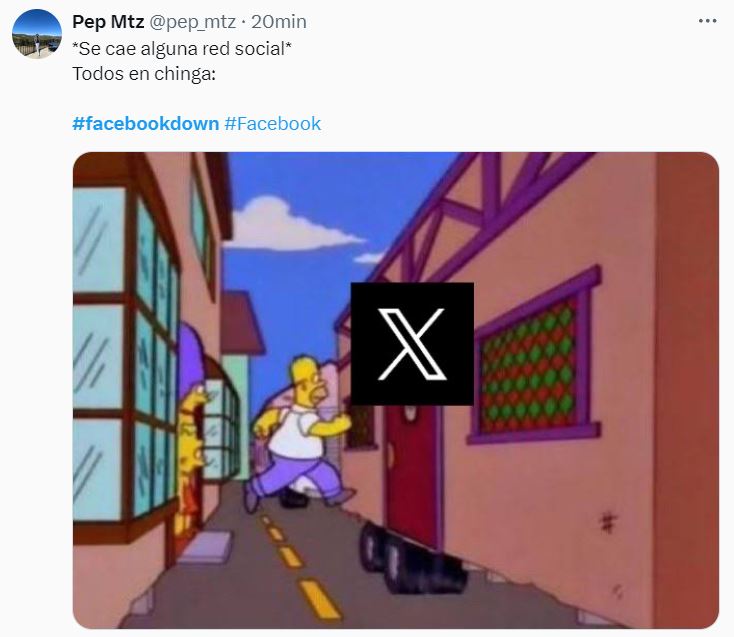Click the green and red lattice window

coord(530,365)
